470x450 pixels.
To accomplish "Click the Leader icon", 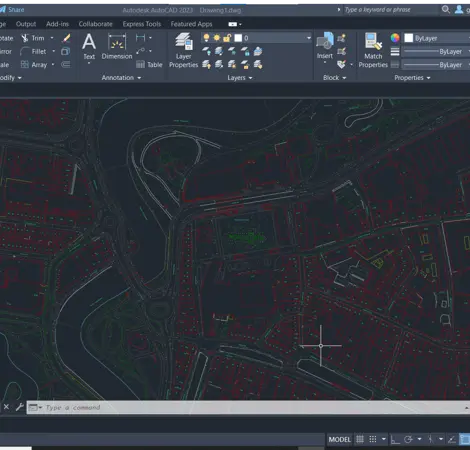I will [140, 51].
